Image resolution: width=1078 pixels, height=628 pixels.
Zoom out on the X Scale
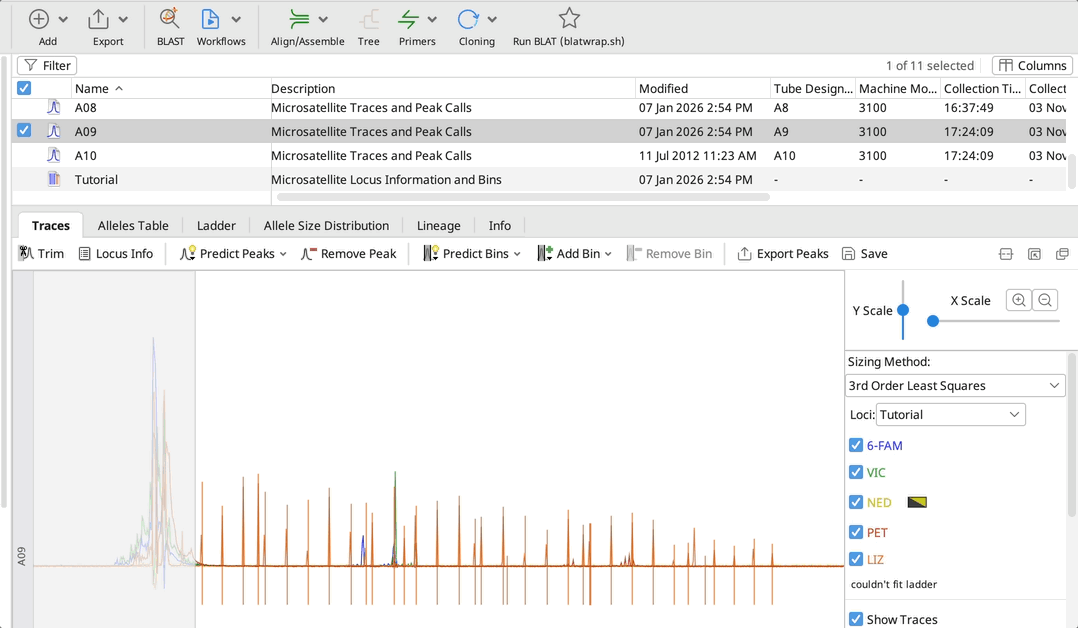tap(1045, 300)
